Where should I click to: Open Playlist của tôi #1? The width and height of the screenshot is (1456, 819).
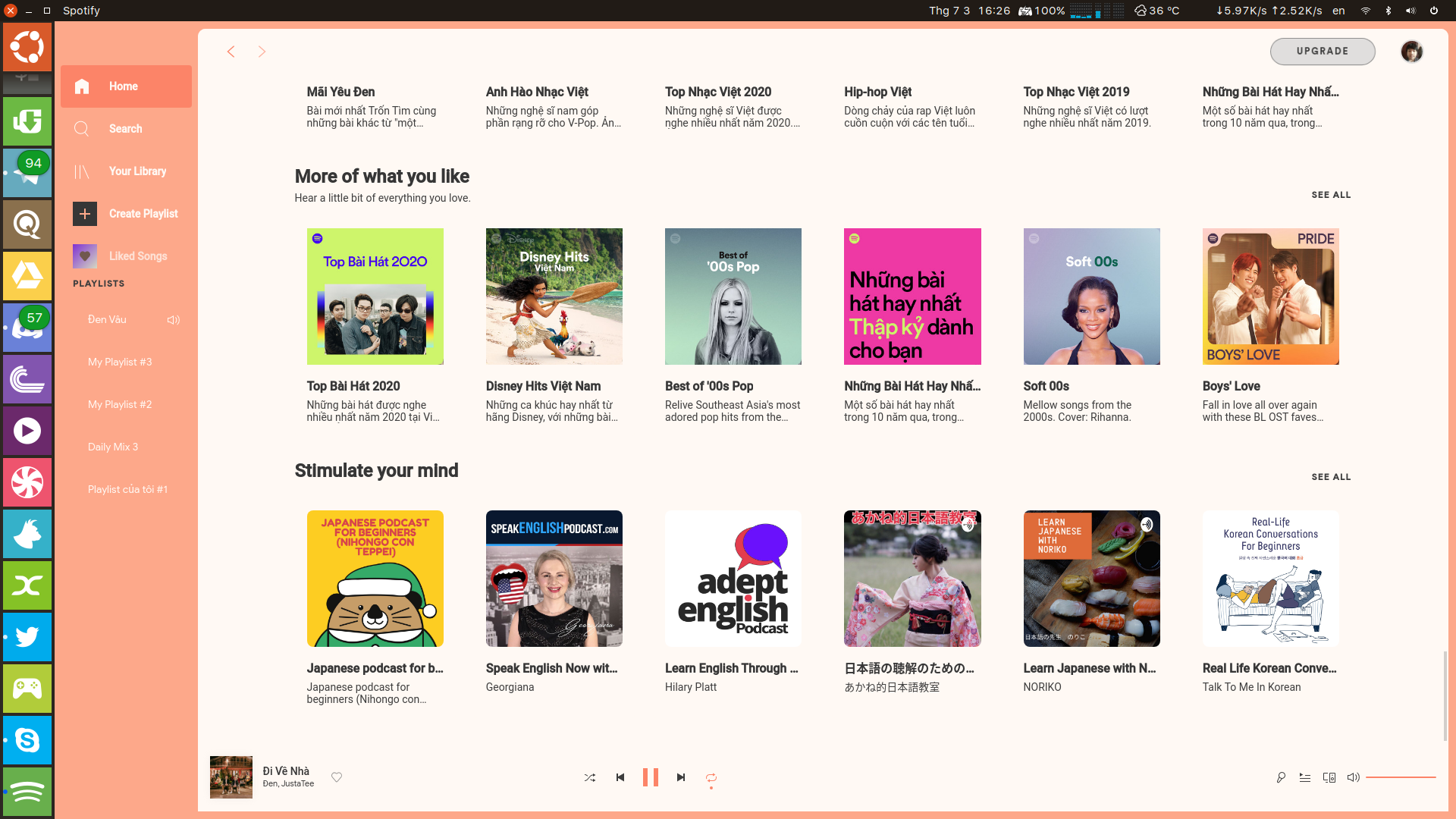(127, 490)
